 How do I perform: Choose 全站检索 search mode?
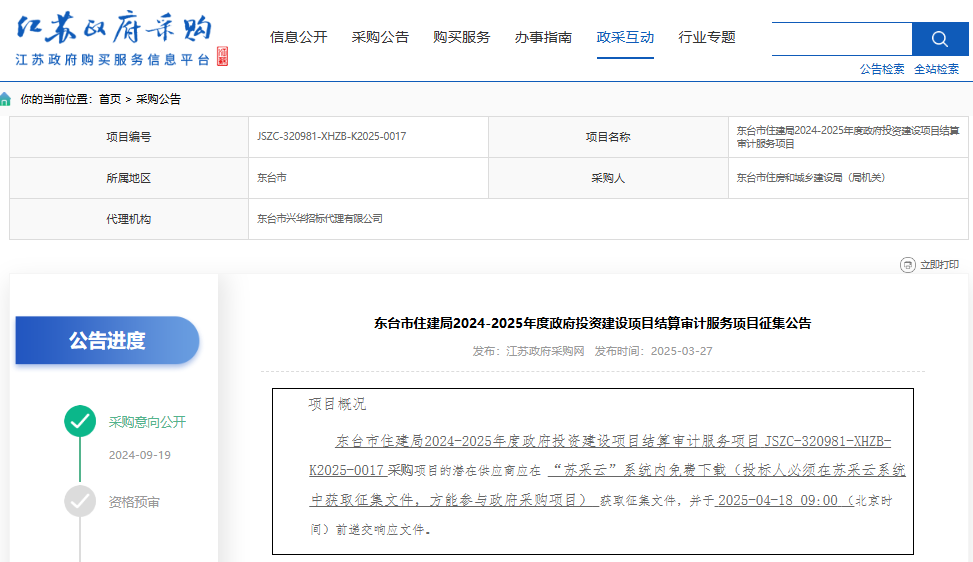coord(936,69)
